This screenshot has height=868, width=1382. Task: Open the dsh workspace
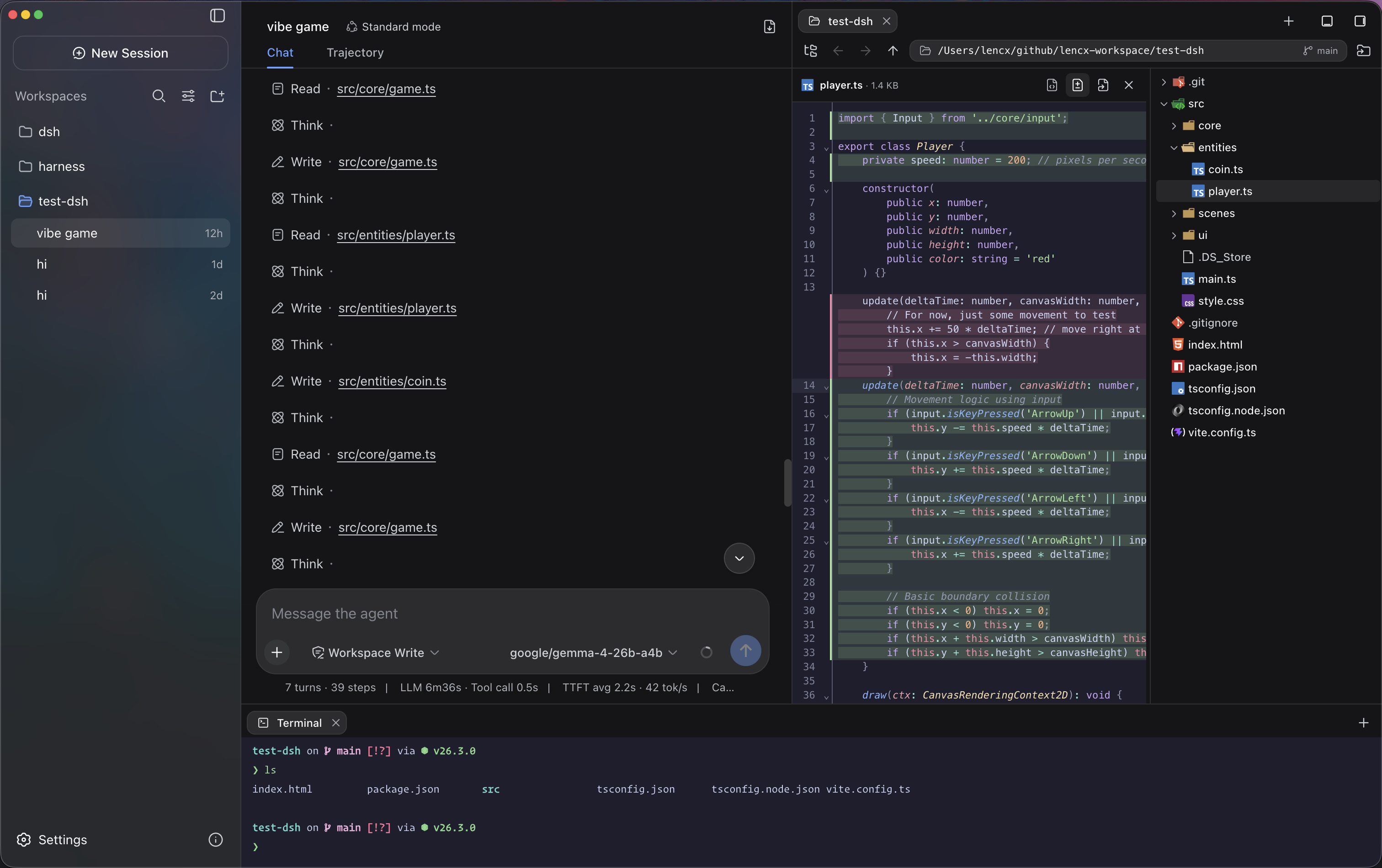click(x=121, y=132)
